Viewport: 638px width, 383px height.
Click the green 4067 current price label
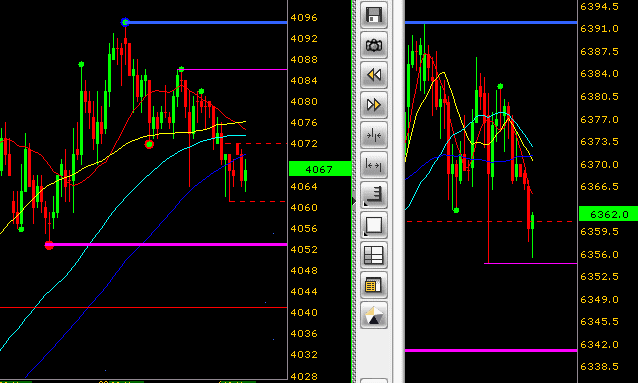click(x=320, y=169)
